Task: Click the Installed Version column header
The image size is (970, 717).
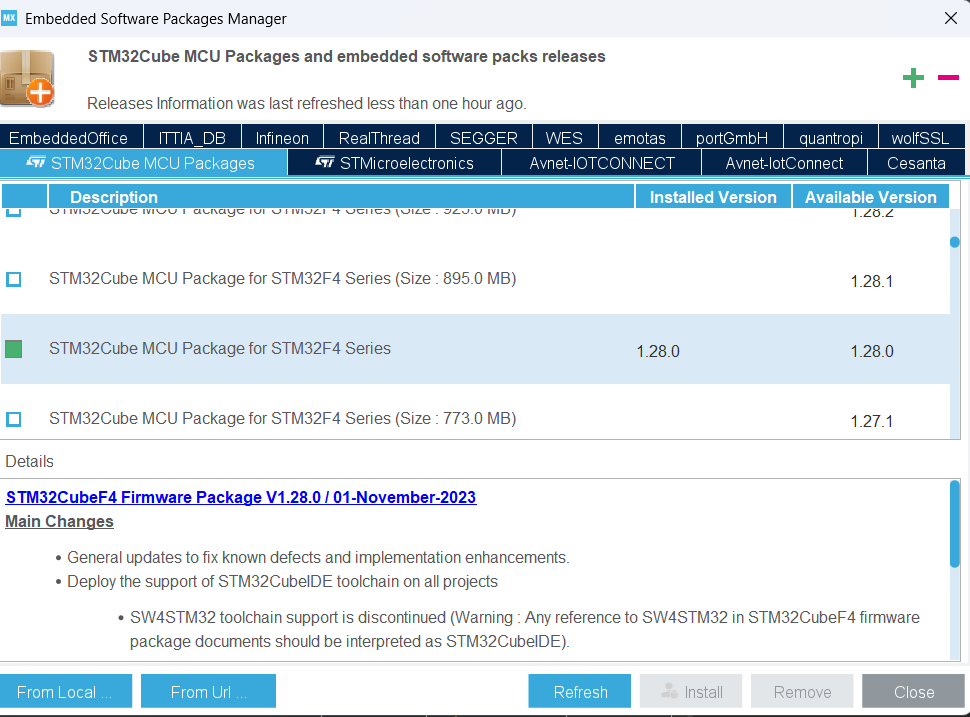Action: (713, 197)
